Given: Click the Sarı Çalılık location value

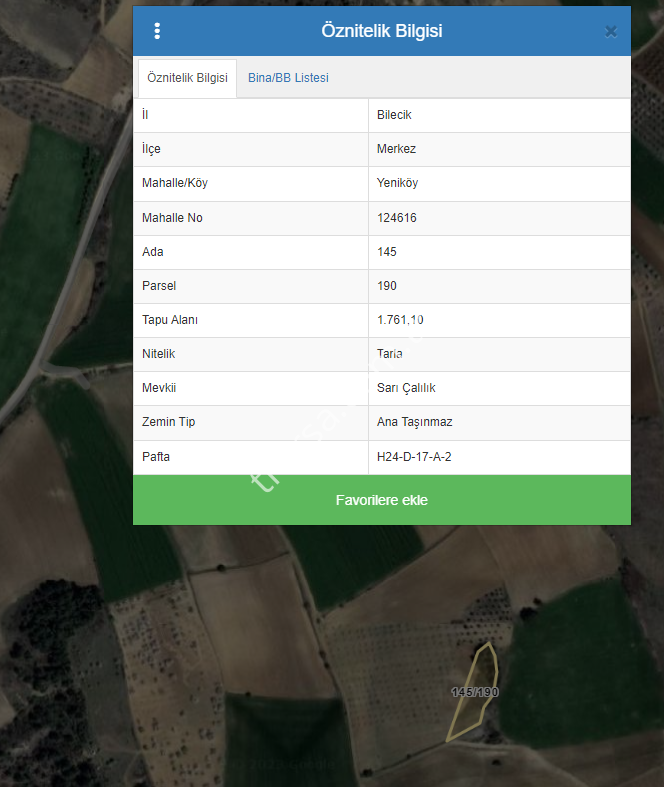Looking at the screenshot, I should [406, 388].
